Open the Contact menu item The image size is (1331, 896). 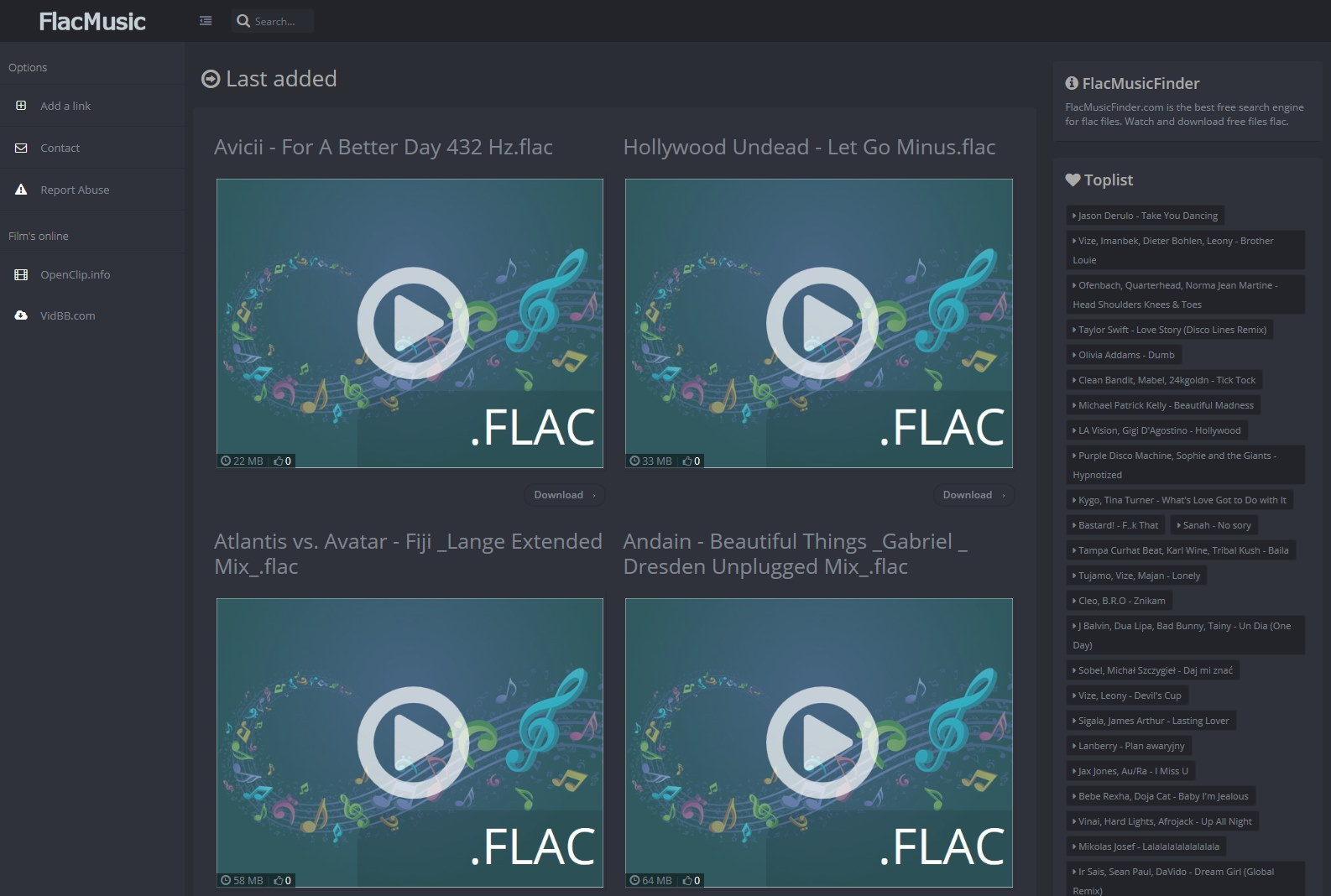click(92, 148)
